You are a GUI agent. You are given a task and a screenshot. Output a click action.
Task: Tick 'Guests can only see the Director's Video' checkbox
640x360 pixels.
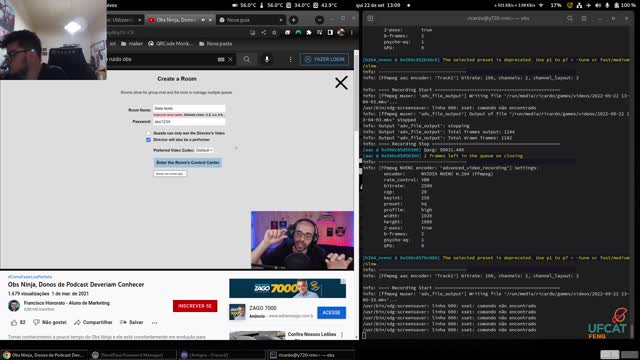tap(148, 133)
